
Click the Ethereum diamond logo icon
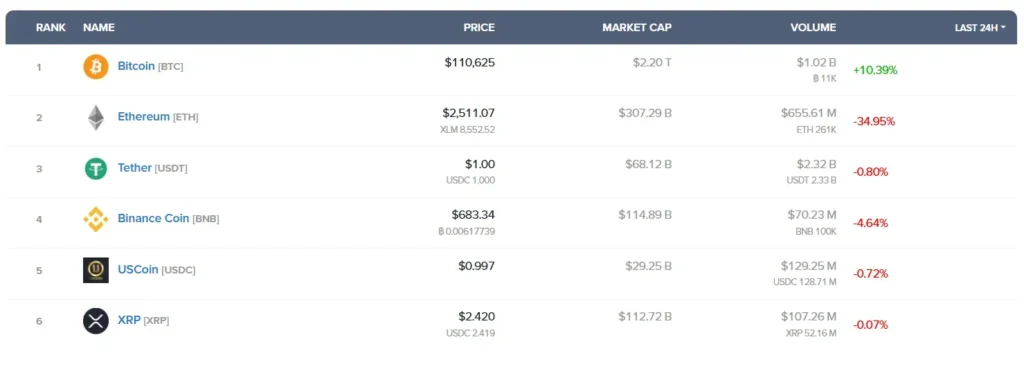[96, 117]
